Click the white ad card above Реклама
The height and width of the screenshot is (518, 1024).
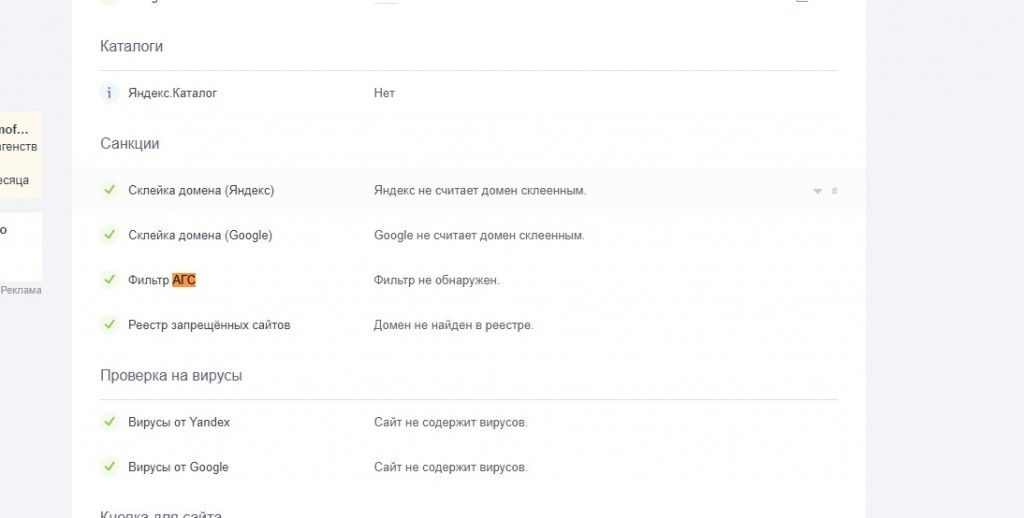tap(20, 245)
